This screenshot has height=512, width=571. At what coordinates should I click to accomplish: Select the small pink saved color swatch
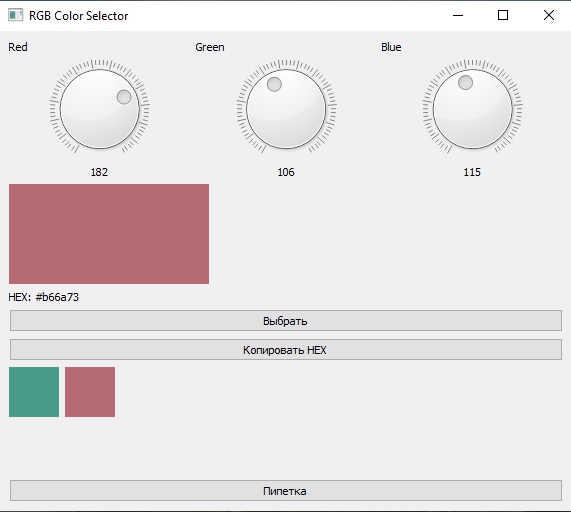pyautogui.click(x=90, y=392)
